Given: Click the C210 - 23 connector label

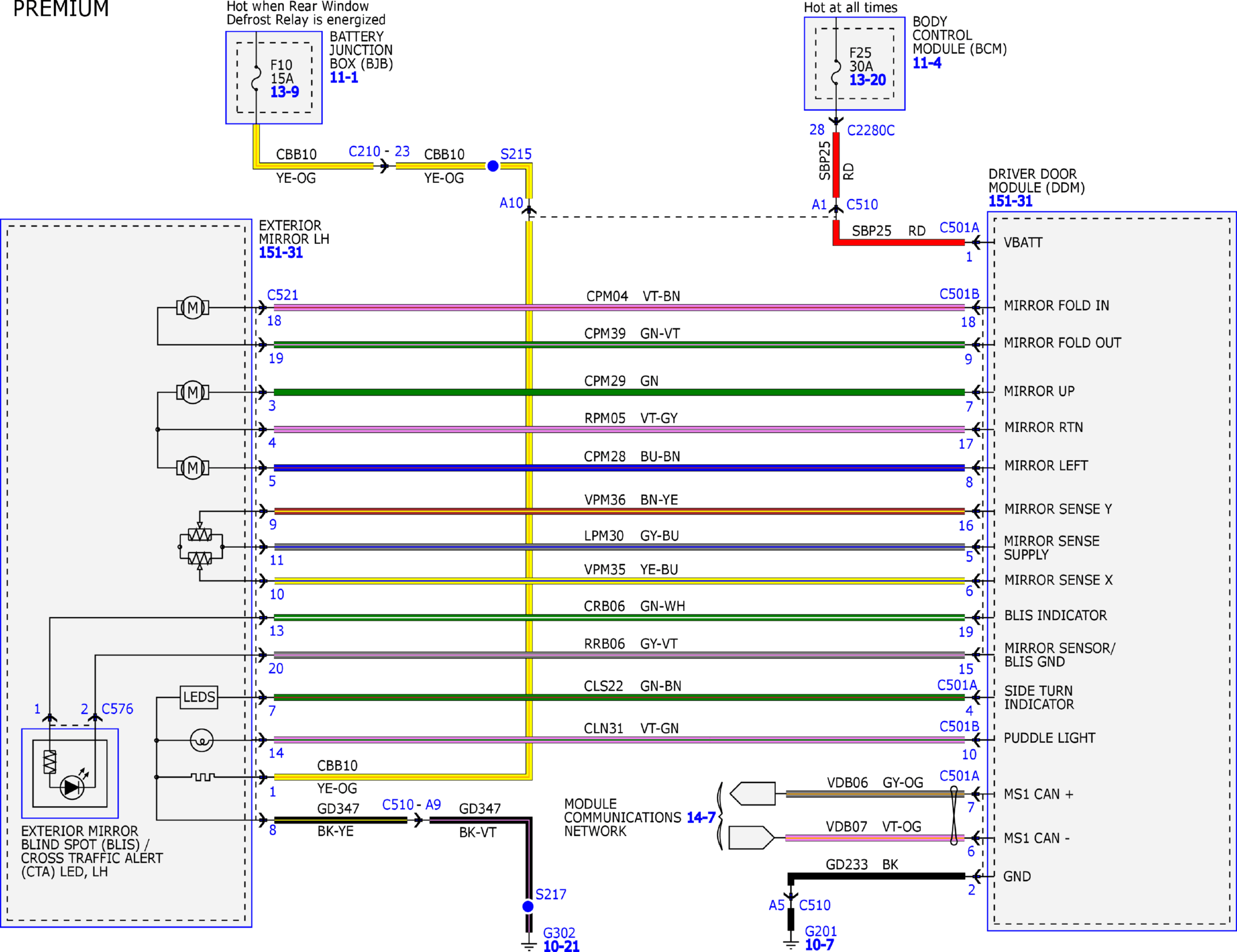Looking at the screenshot, I should click(x=379, y=152).
